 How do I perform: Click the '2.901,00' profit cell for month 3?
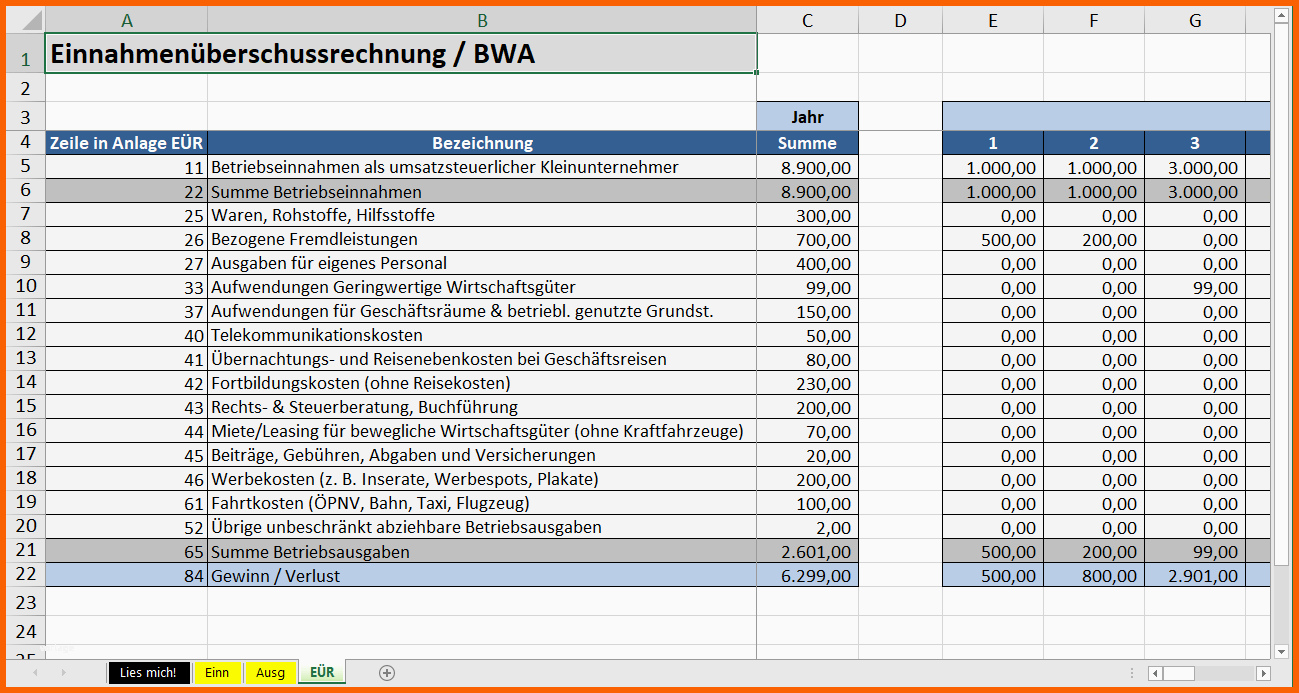point(1195,575)
